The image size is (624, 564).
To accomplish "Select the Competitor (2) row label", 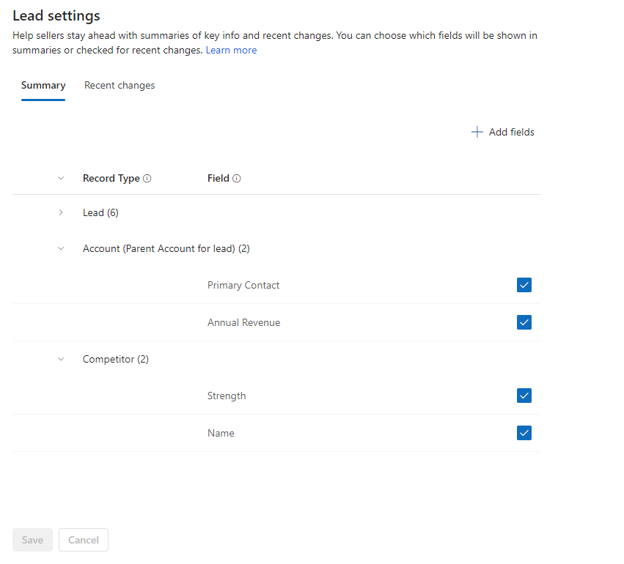I will (x=115, y=359).
